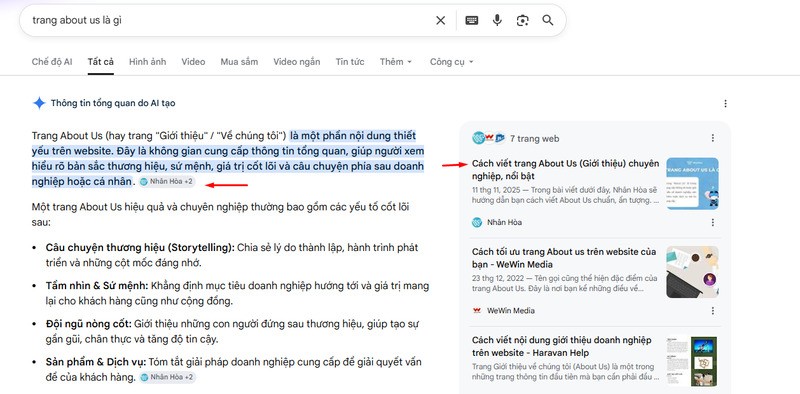Click Sản phẩm & Dịch vụ bullet heading
Viewport: 800px width, 394px height.
click(x=96, y=362)
